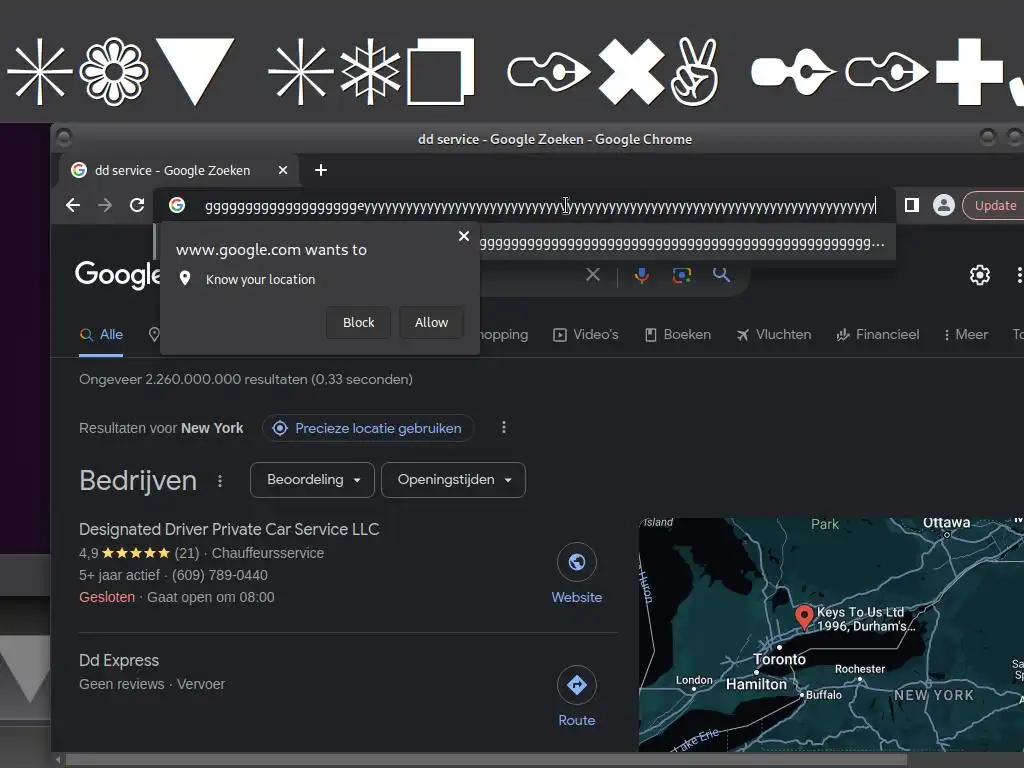This screenshot has width=1024, height=768.
Task: Click the 'Gesloten' status text
Action: click(x=107, y=598)
